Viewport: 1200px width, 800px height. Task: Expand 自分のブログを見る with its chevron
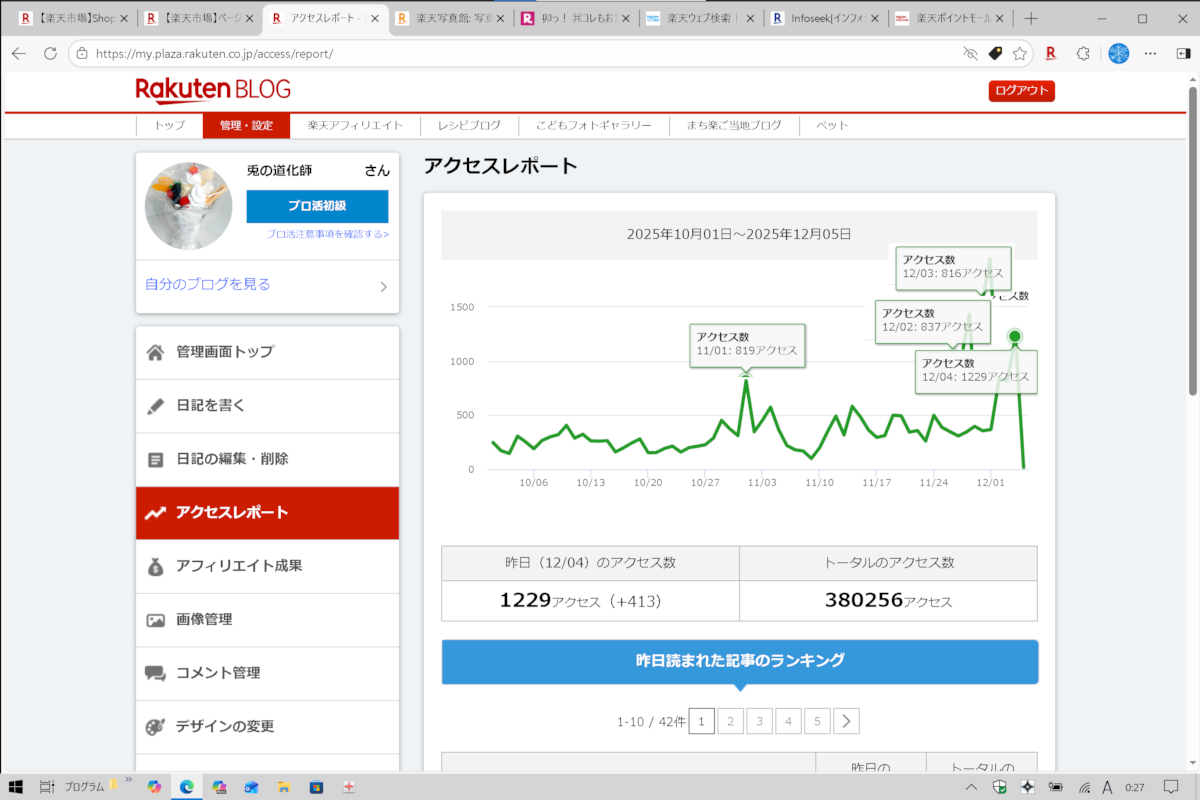point(383,287)
